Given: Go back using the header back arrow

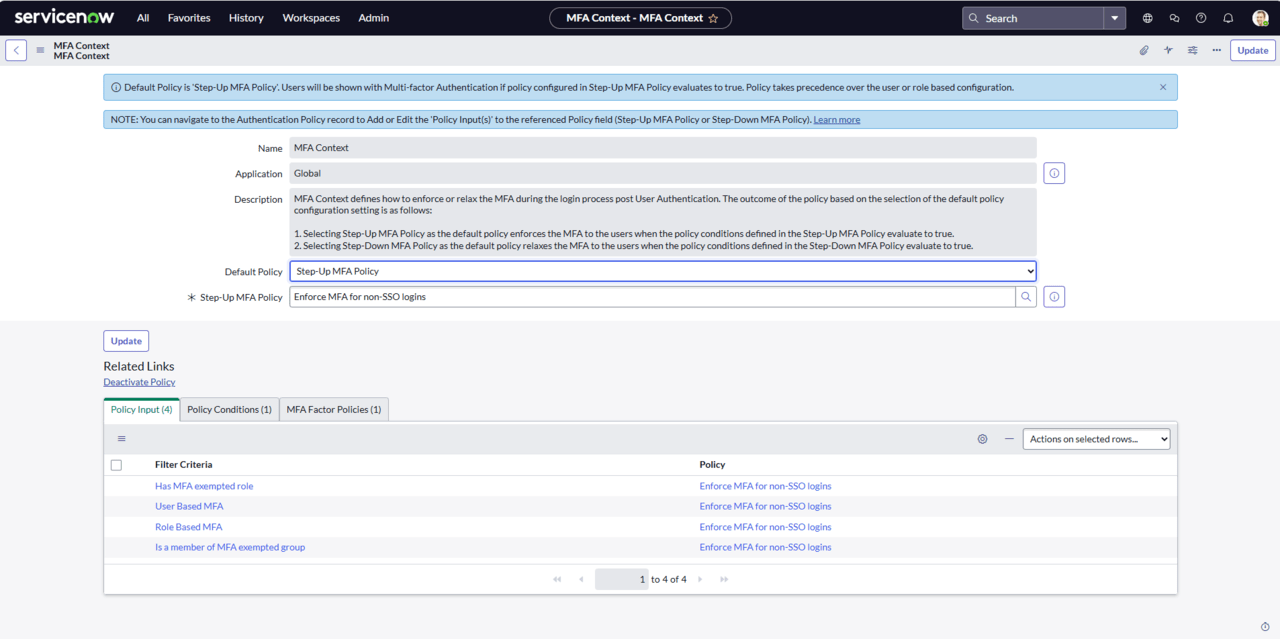Looking at the screenshot, I should [16, 50].
